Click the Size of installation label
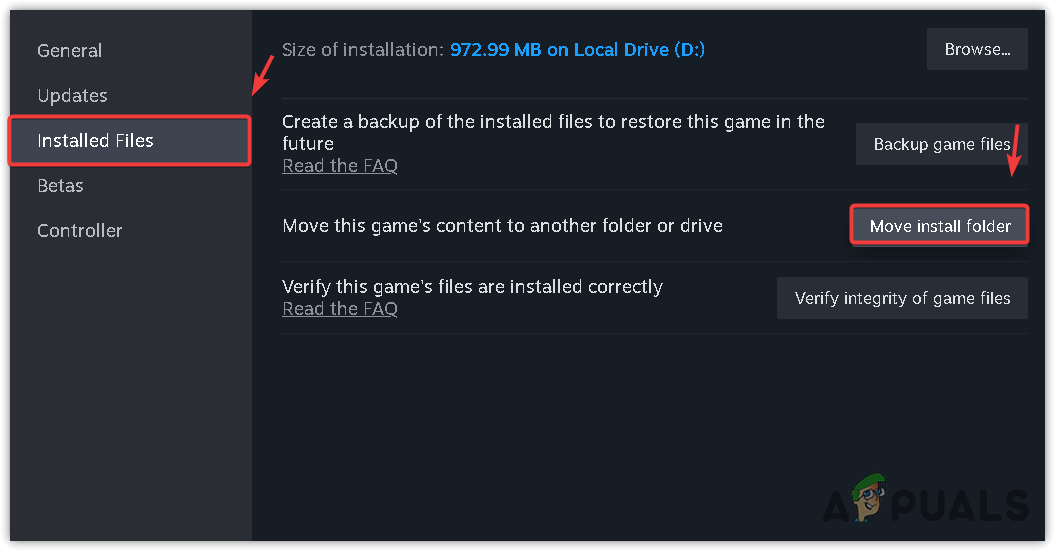Screen dimensions: 1055x551 [x=362, y=49]
